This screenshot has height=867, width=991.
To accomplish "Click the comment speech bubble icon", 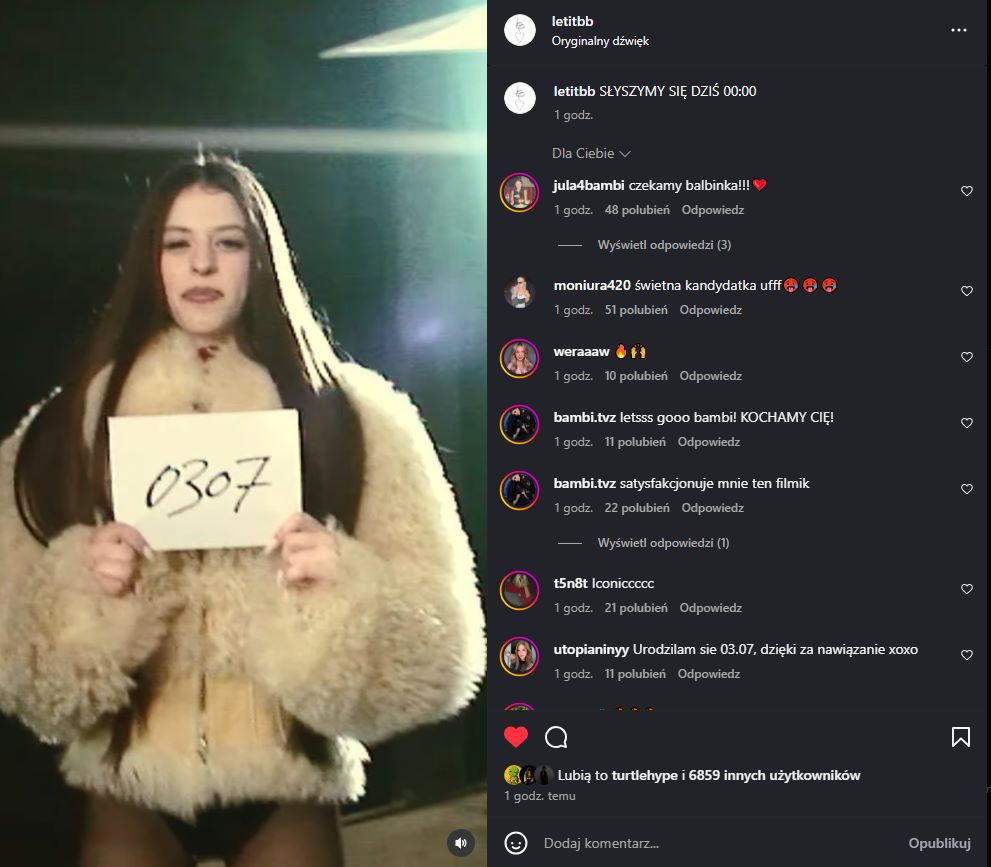I will (x=556, y=737).
